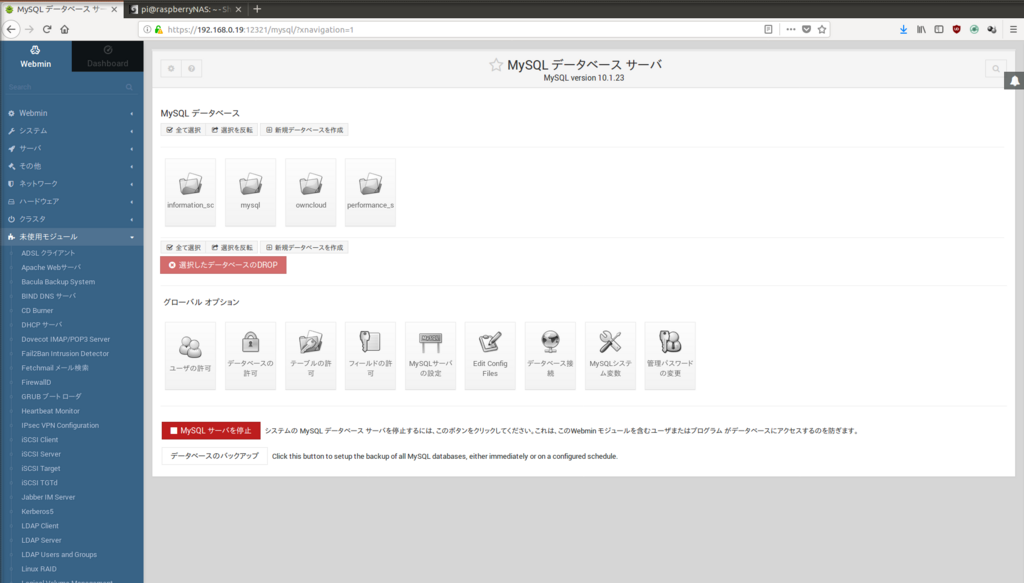Open Fail2Ban Intrusion Detector module
The image size is (1024, 583).
coord(65,353)
